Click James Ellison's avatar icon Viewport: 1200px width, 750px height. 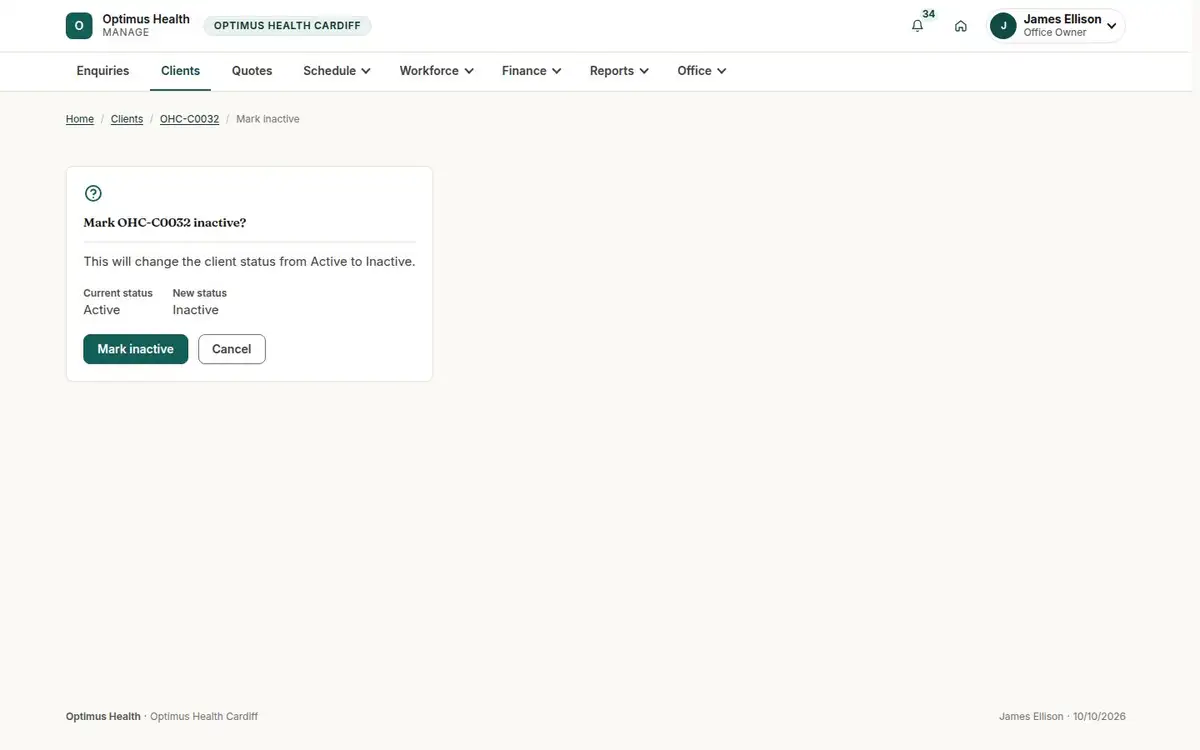tap(1003, 26)
